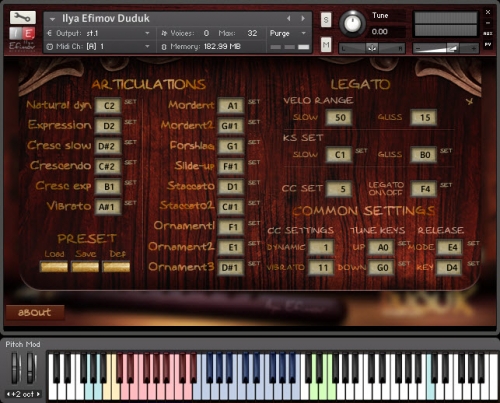Toggle the Solo S button
This screenshot has height=403, width=500.
coord(326,20)
